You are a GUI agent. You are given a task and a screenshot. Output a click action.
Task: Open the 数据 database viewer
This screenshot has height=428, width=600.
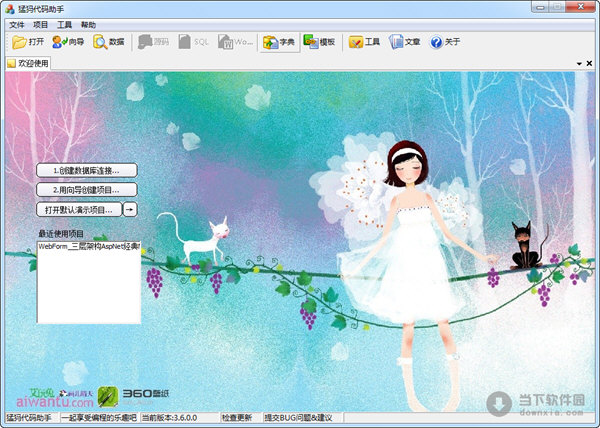(109, 42)
